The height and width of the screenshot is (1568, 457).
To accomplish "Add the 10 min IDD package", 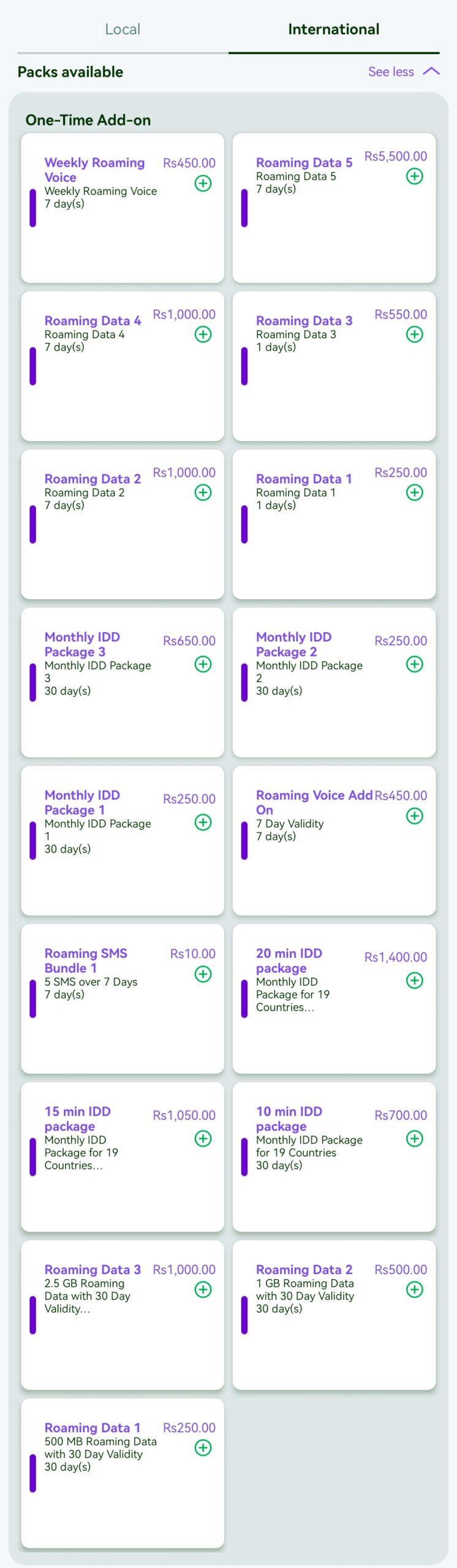I will click(415, 1139).
